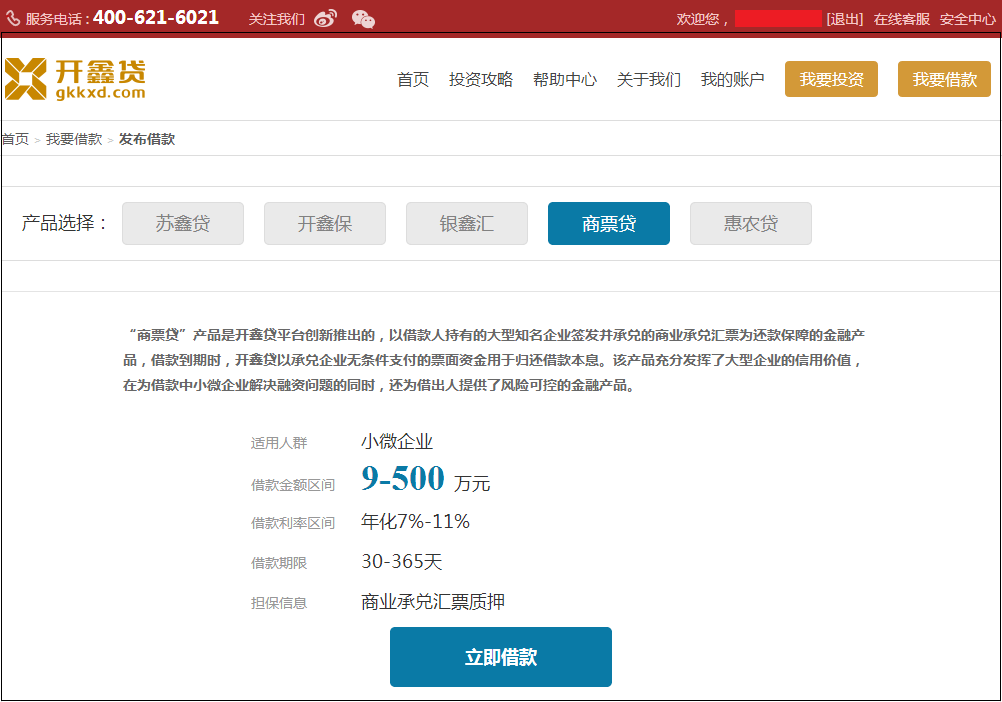The image size is (1002, 702).
Task: Select the 开鑫保 product tab
Action: [x=325, y=224]
